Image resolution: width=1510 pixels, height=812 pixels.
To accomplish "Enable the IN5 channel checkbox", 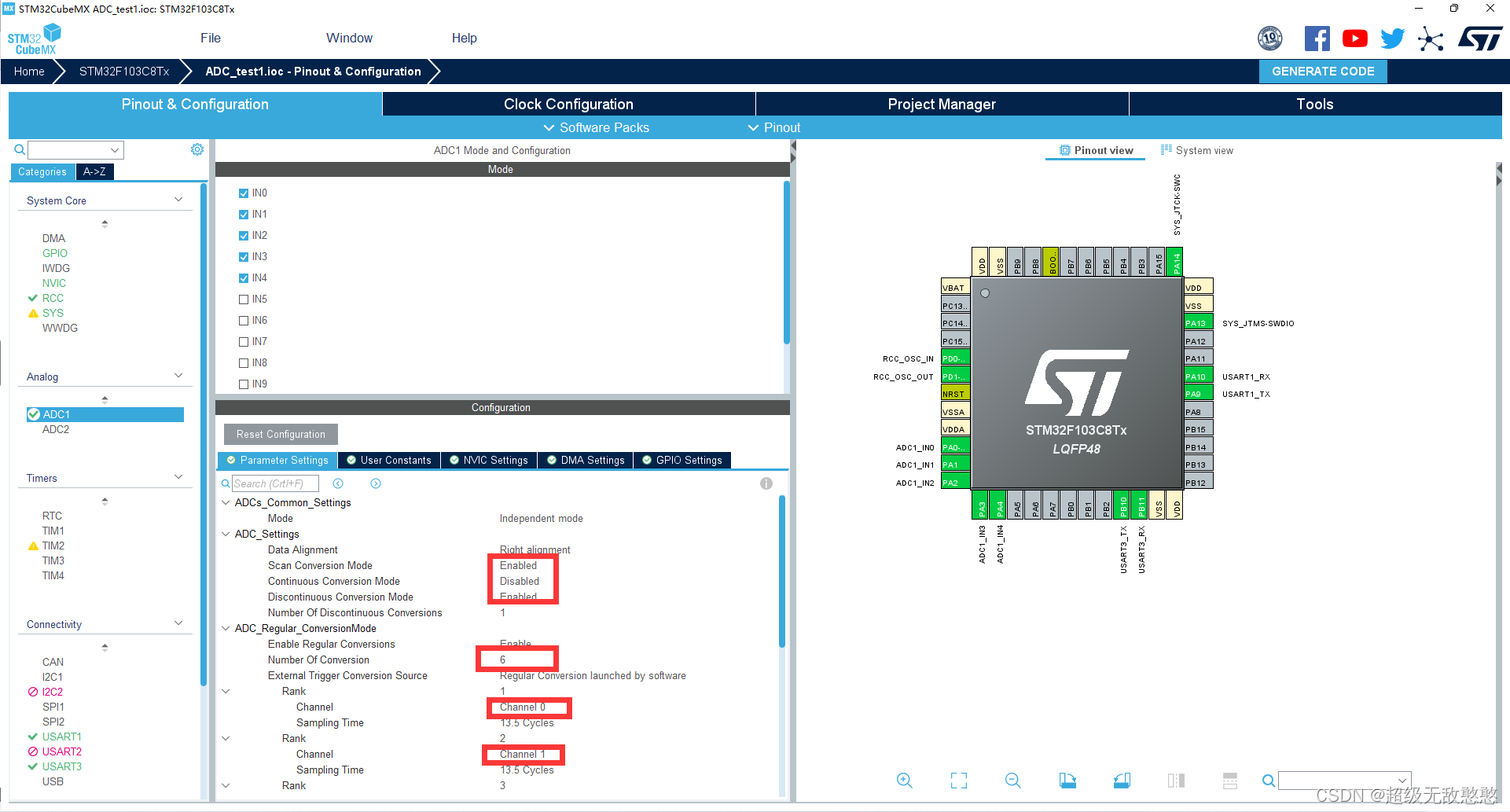I will point(244,299).
